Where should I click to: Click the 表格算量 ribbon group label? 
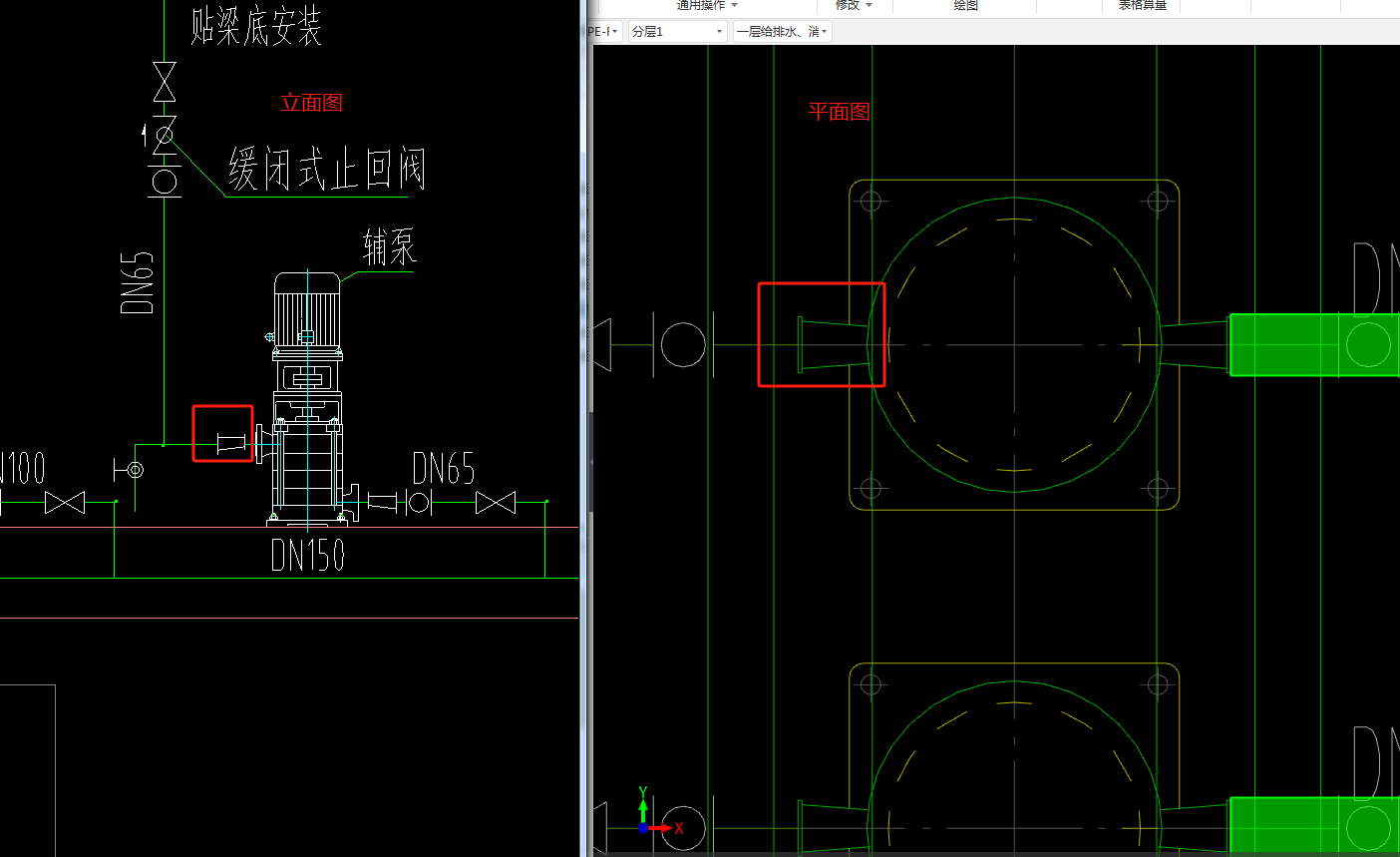point(1142,6)
